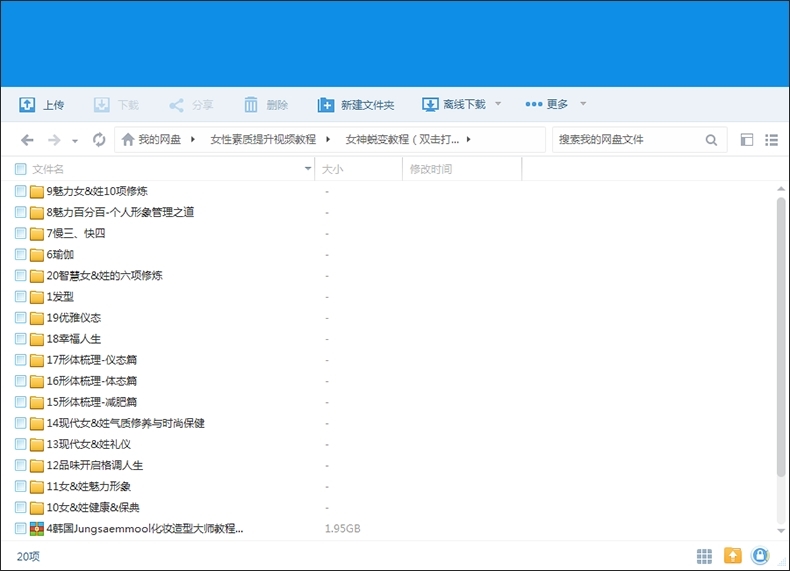
Task: Open the navigation history dropdown arrow
Action: click(75, 141)
